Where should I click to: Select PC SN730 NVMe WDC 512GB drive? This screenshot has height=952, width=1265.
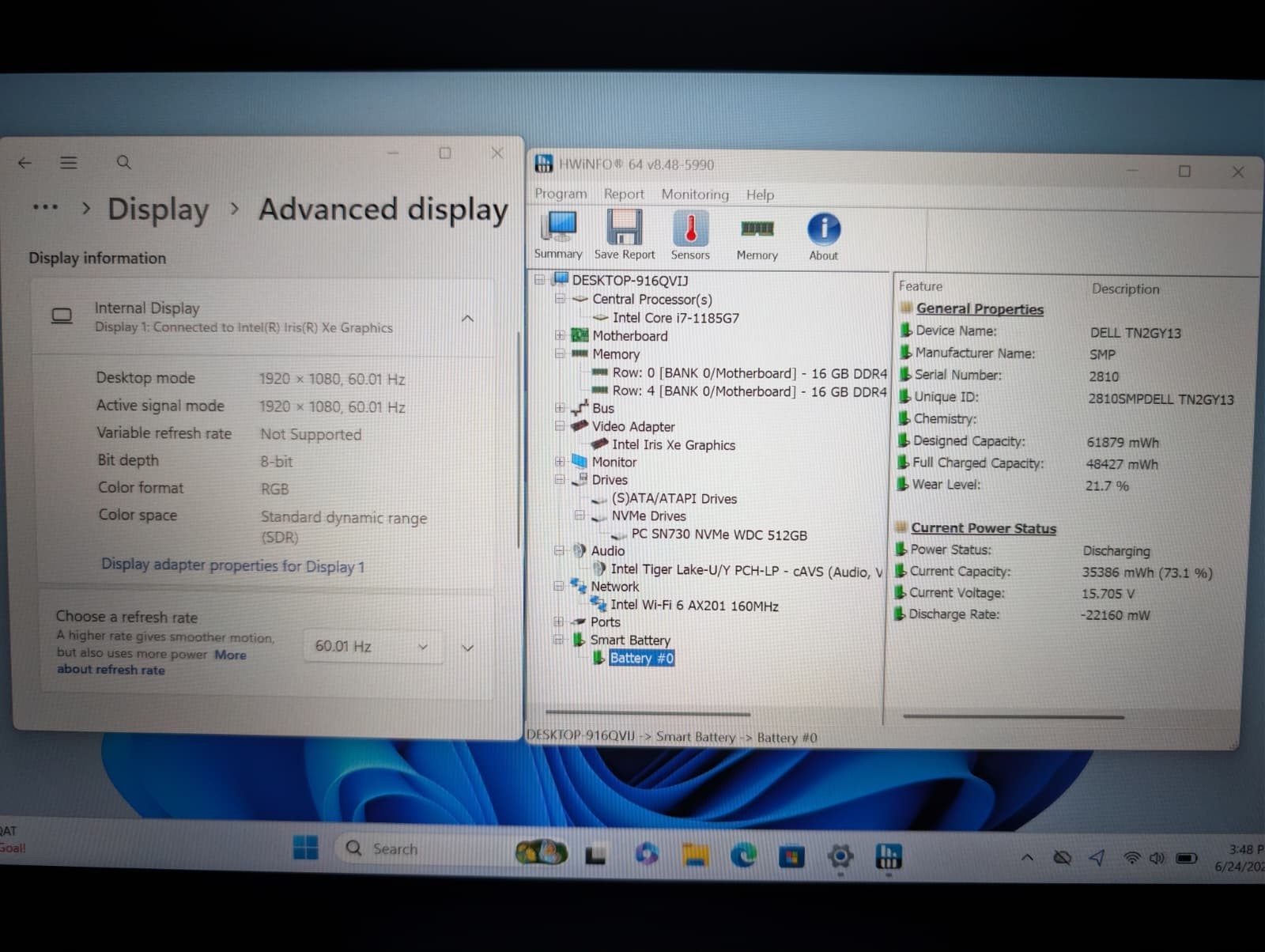coord(719,535)
